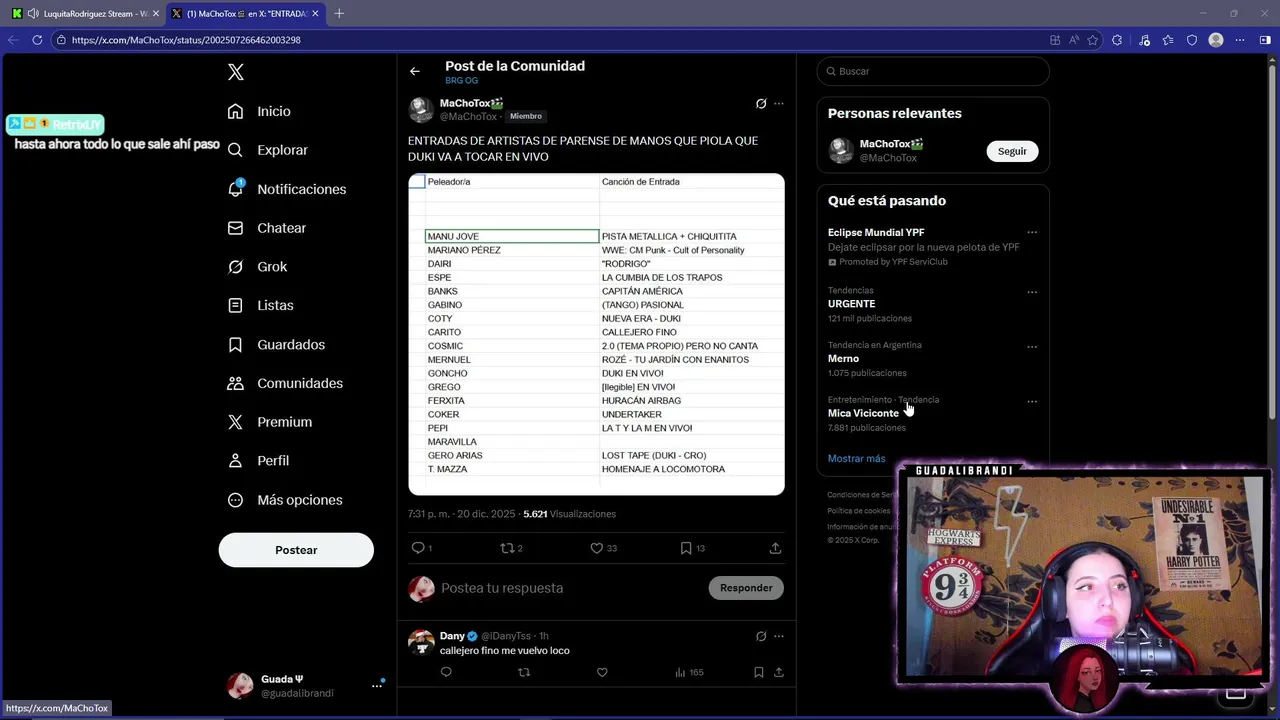Open 5.621 Visualizaciones link
This screenshot has width=1280, height=720.
click(569, 514)
